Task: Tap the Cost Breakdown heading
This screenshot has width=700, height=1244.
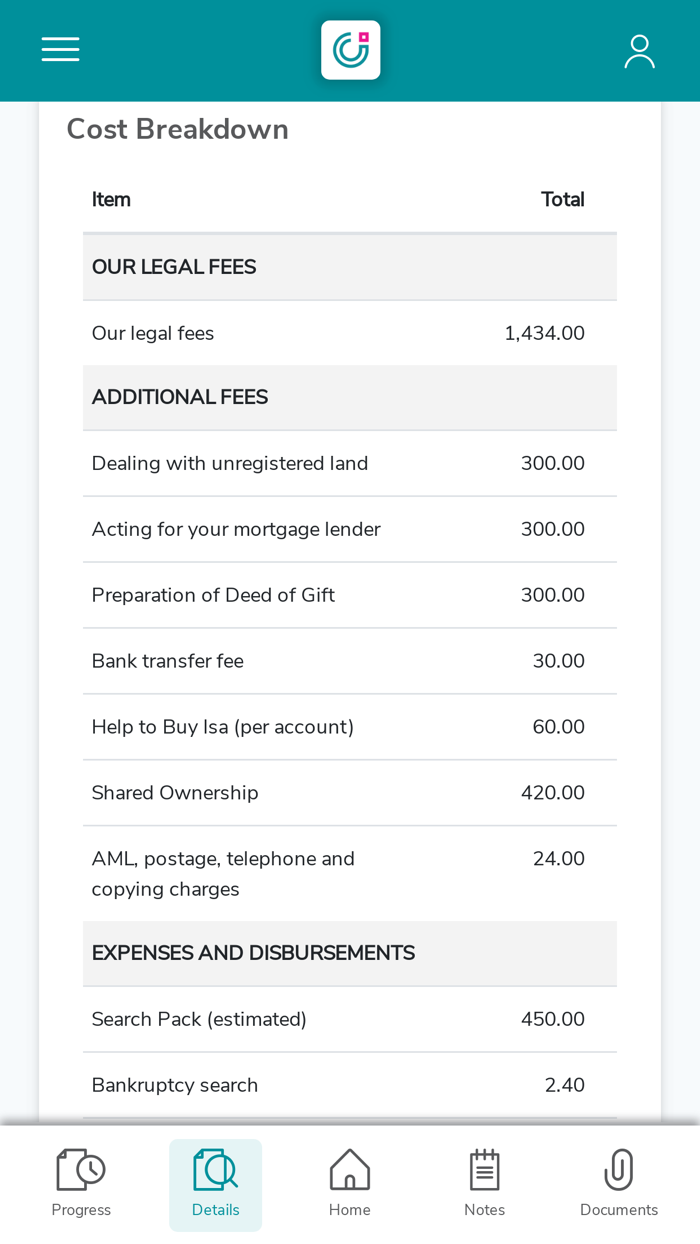Action: pos(177,129)
